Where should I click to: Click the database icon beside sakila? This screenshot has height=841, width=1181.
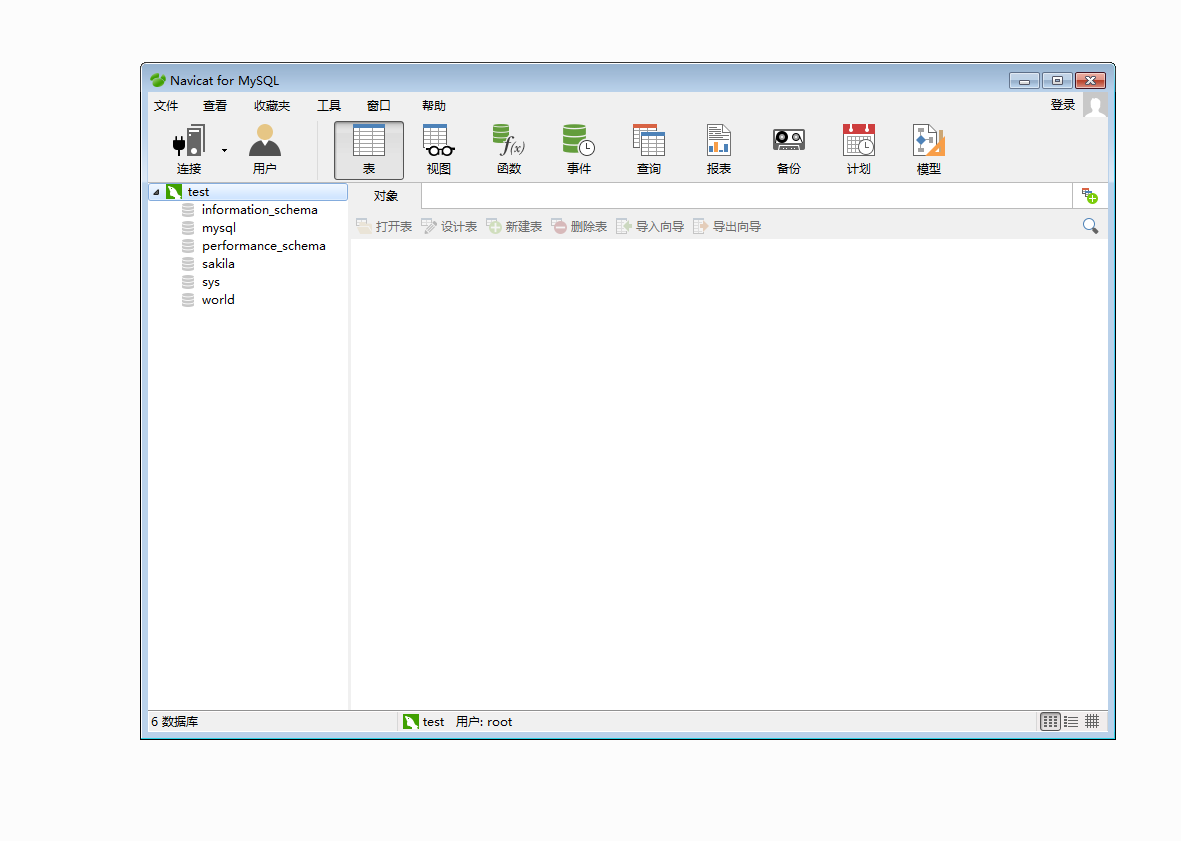tap(188, 264)
